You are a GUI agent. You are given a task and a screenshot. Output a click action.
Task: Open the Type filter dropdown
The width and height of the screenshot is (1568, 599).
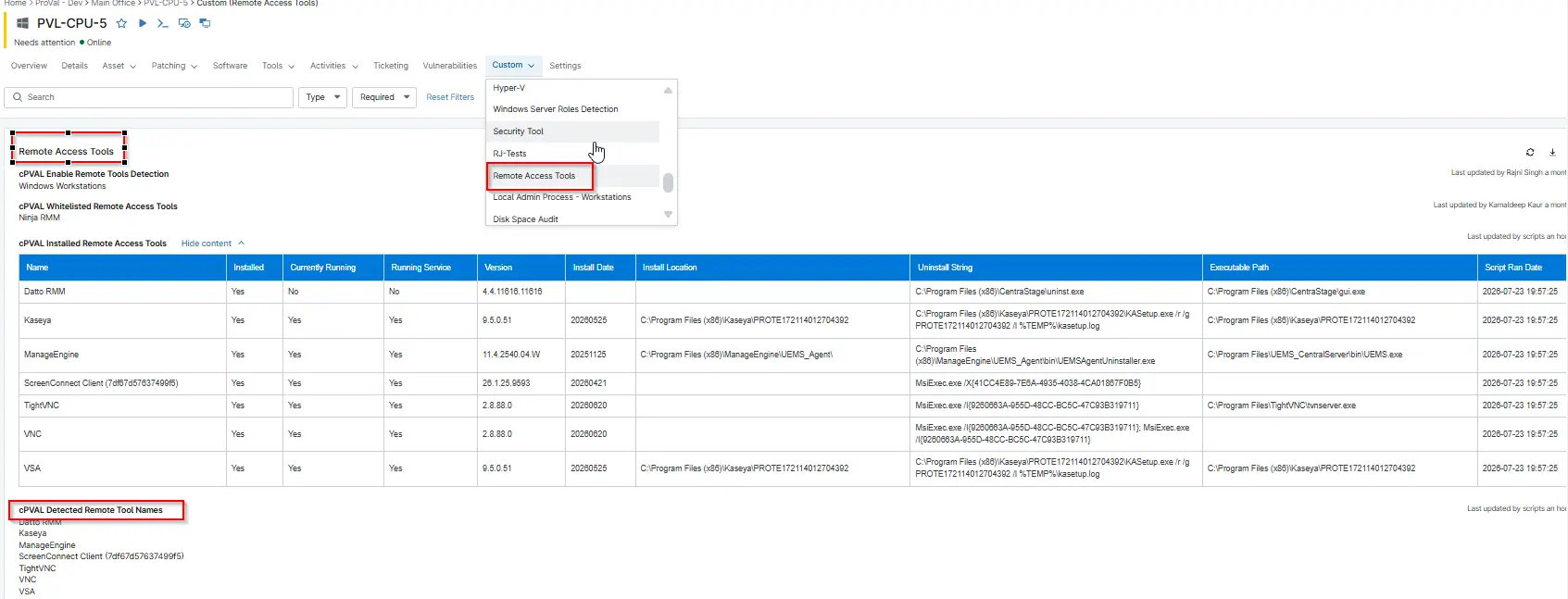(x=322, y=97)
